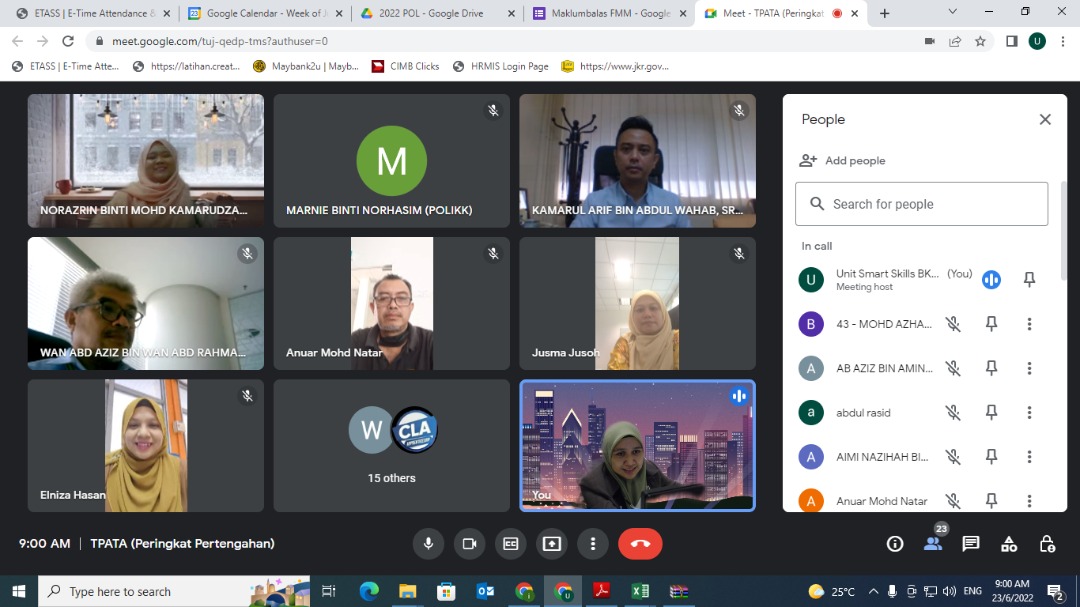Open more options for AB AZIZ BIN AMIN
Screen dimensions: 1080x607
(x=1029, y=368)
